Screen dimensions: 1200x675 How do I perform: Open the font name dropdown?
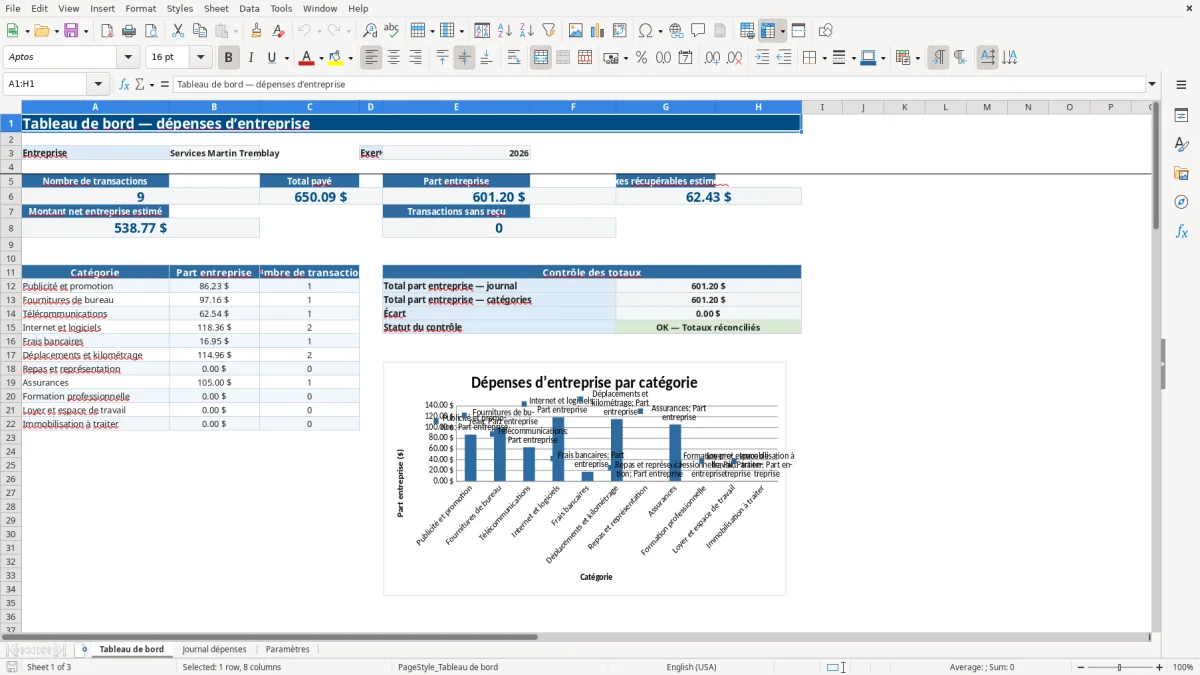127,58
